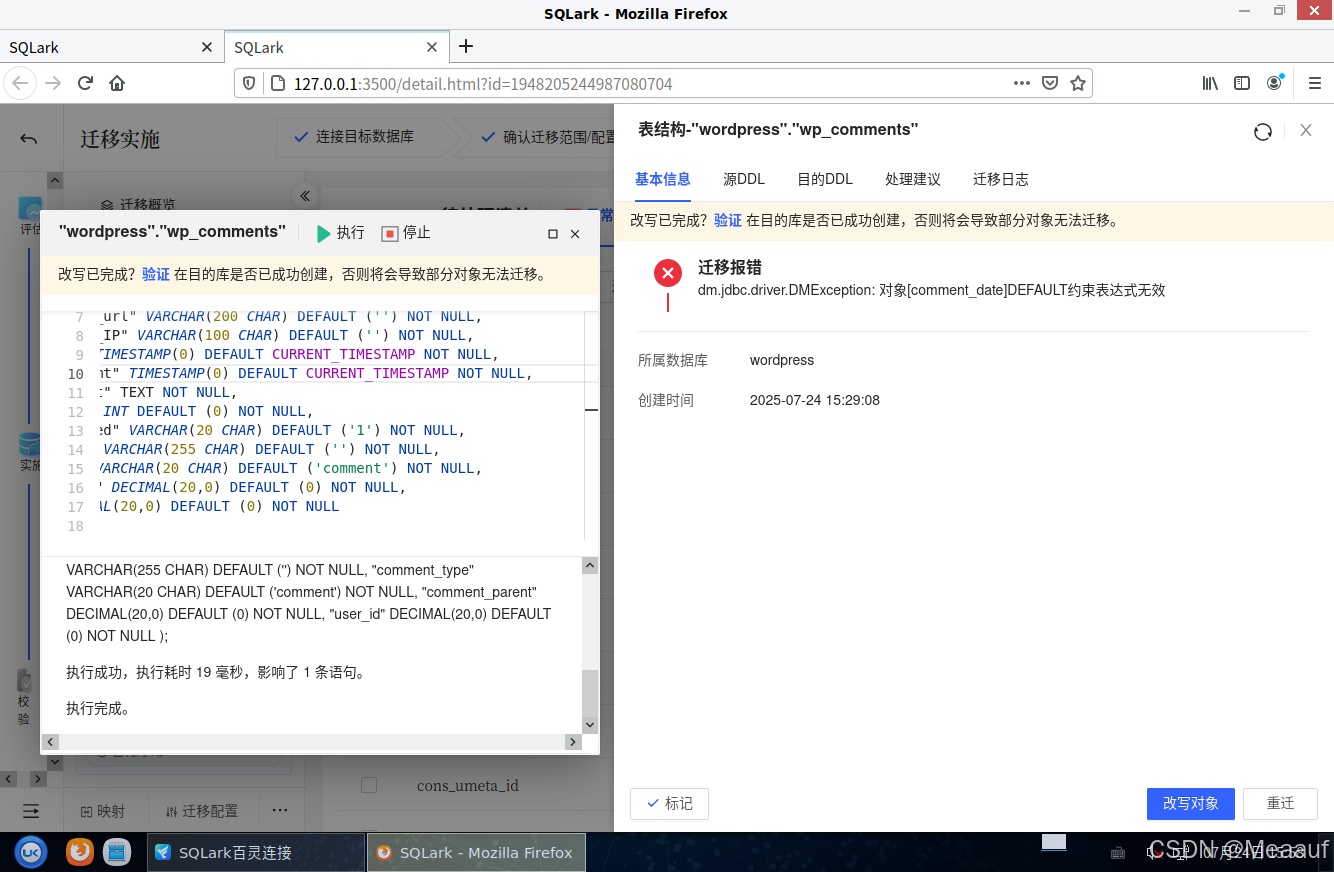View the 迁移日志 tab
Image resolution: width=1334 pixels, height=872 pixels.
[1001, 179]
